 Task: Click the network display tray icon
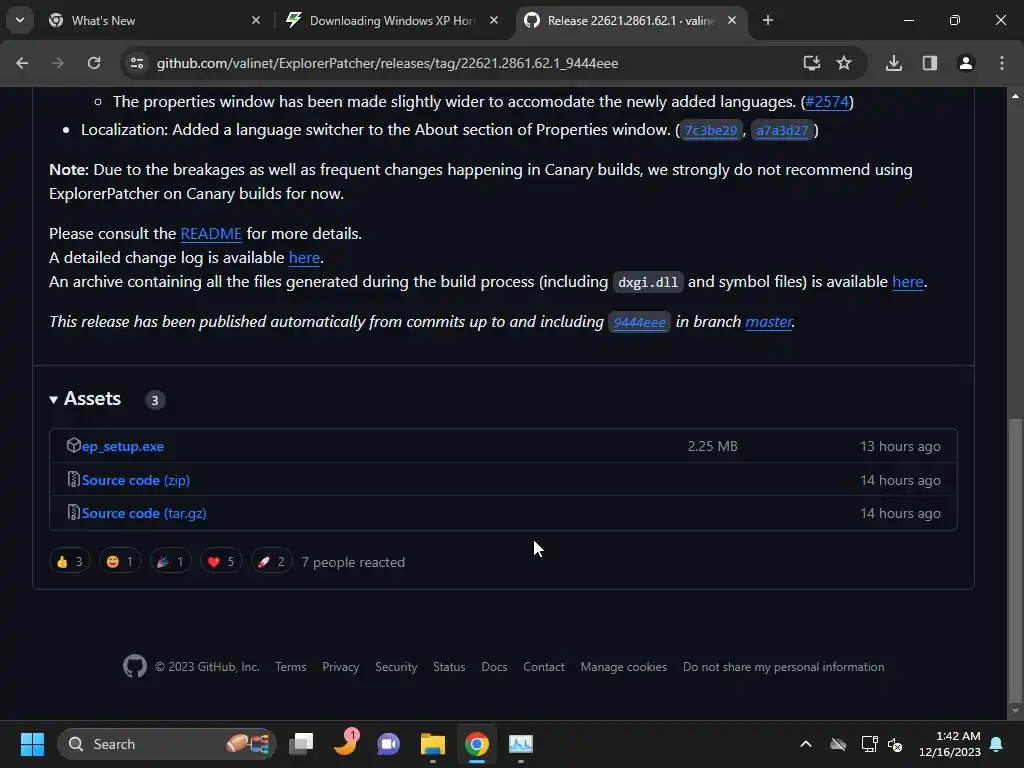click(x=869, y=744)
